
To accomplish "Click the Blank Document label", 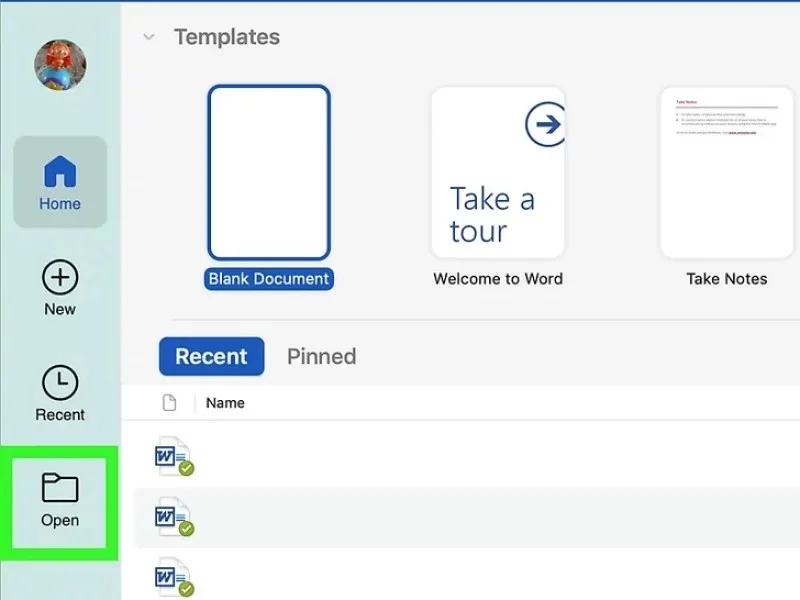I will pos(269,279).
